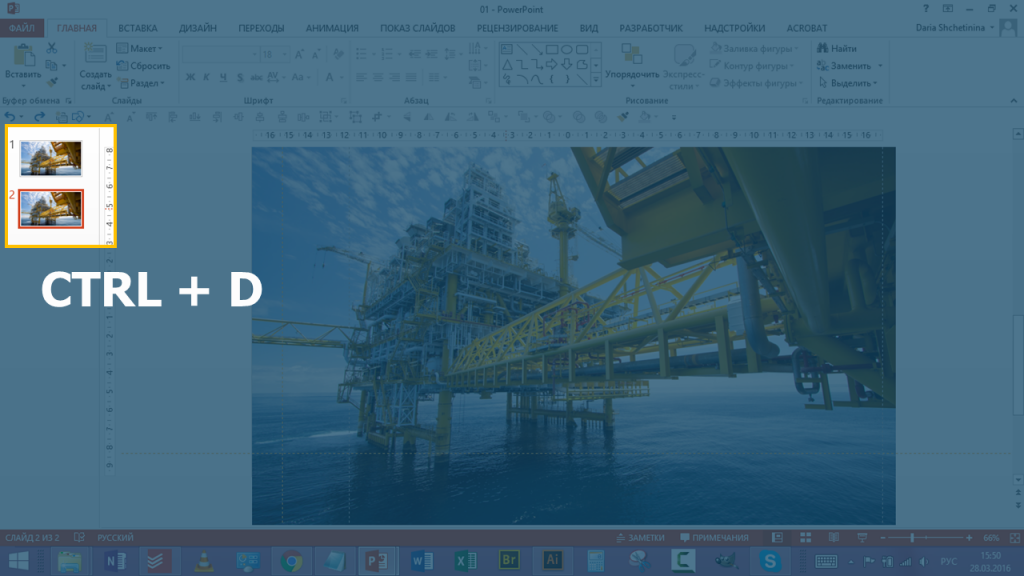1024x576 pixels.
Task: Adjust the zoom slider in status bar
Action: point(912,538)
